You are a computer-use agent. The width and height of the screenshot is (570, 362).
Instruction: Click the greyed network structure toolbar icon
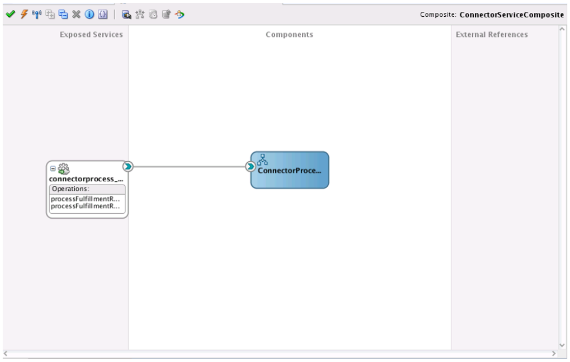[x=140, y=14]
